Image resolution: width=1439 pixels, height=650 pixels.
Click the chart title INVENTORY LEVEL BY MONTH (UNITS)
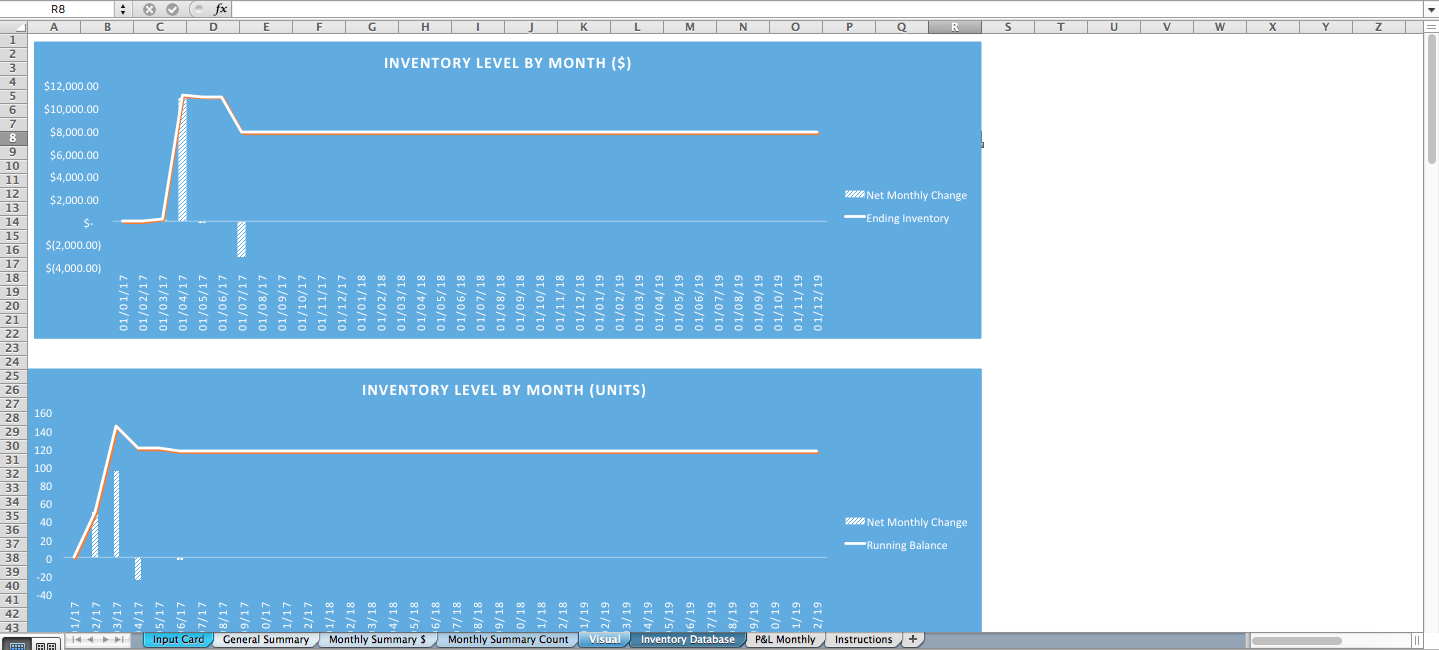click(504, 390)
